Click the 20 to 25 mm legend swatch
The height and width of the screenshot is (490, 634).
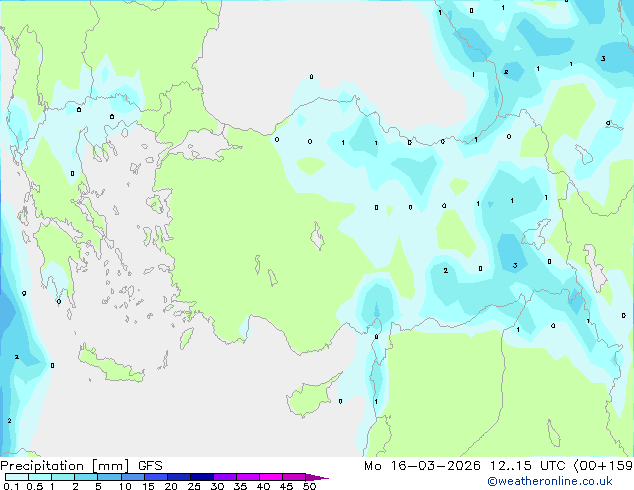click(x=179, y=477)
